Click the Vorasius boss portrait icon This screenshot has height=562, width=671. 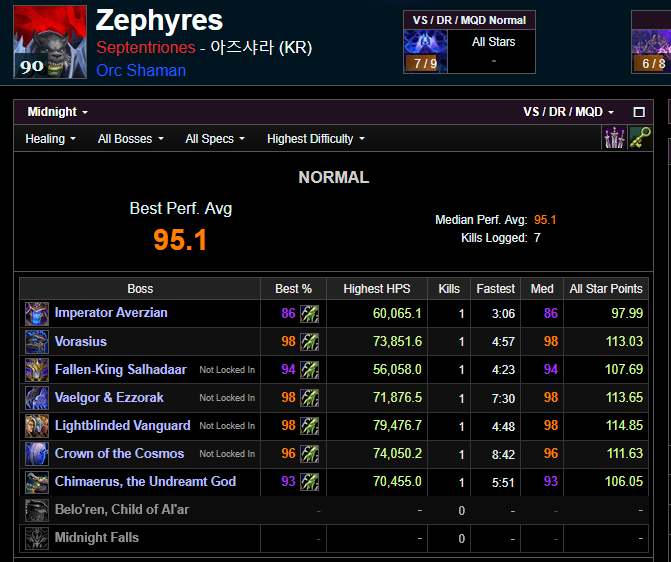37,341
